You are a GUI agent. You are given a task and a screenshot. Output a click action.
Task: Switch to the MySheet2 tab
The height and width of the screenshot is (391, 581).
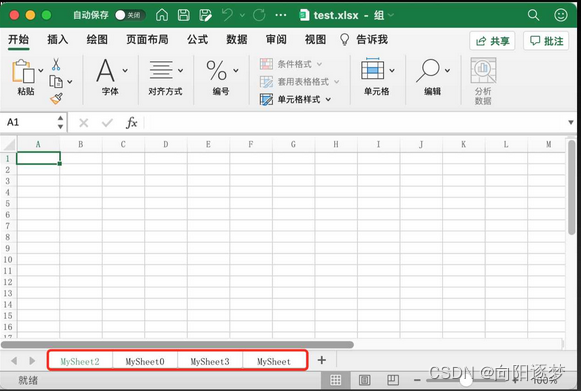pos(80,361)
